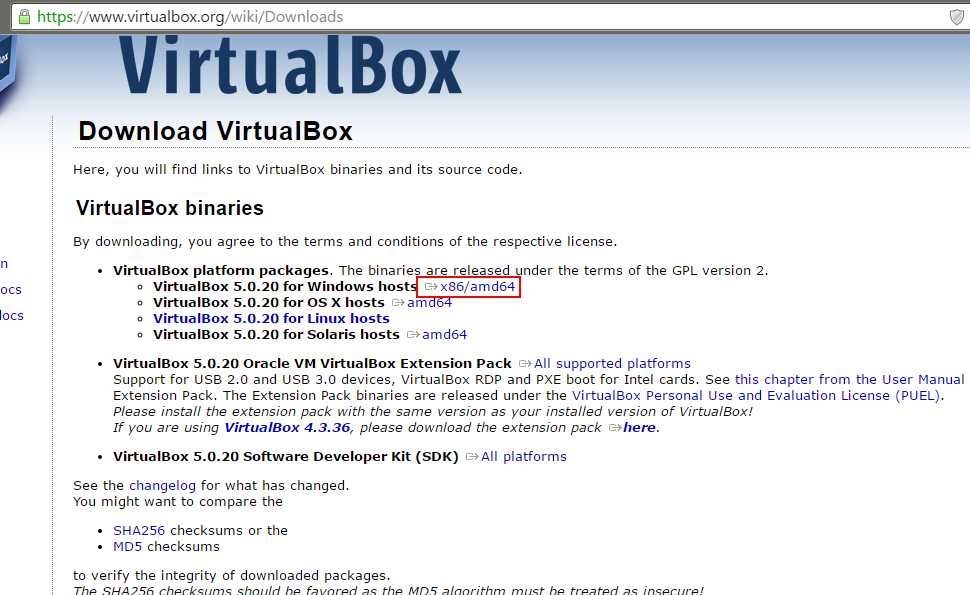
Task: Open the changelog link
Action: coord(162,486)
